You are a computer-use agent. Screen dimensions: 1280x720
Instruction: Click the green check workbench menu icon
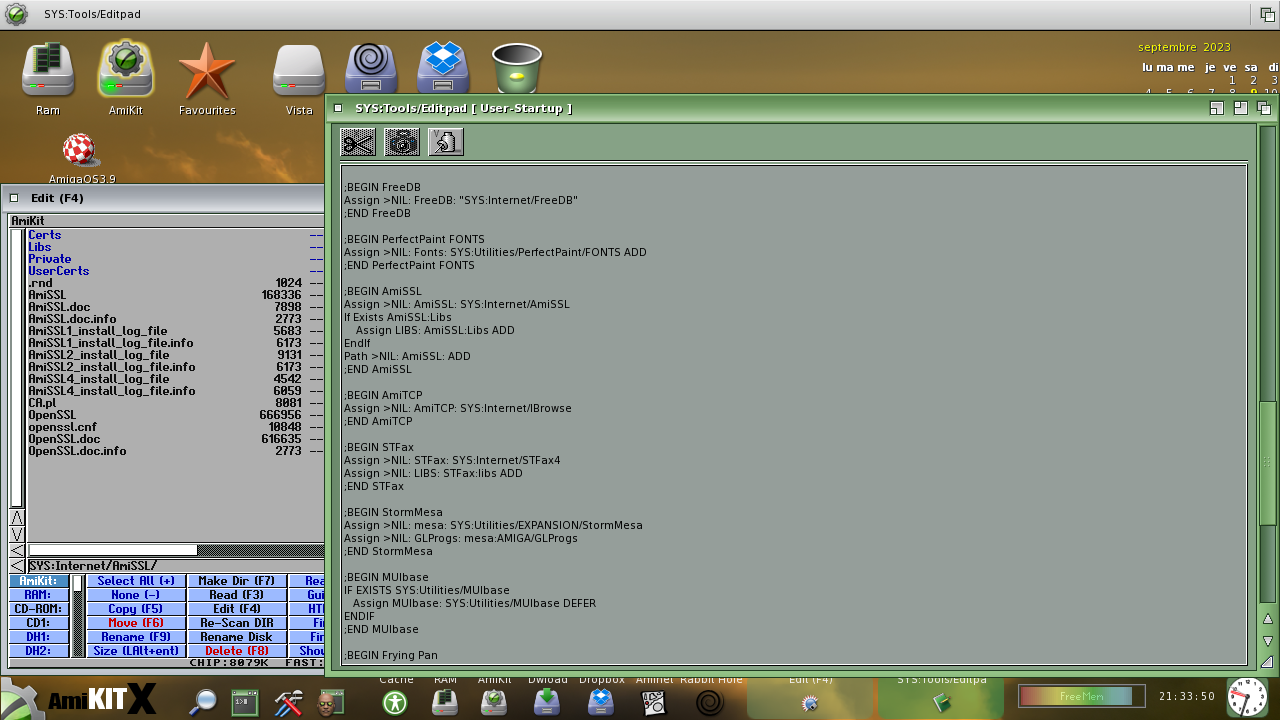click(16, 15)
